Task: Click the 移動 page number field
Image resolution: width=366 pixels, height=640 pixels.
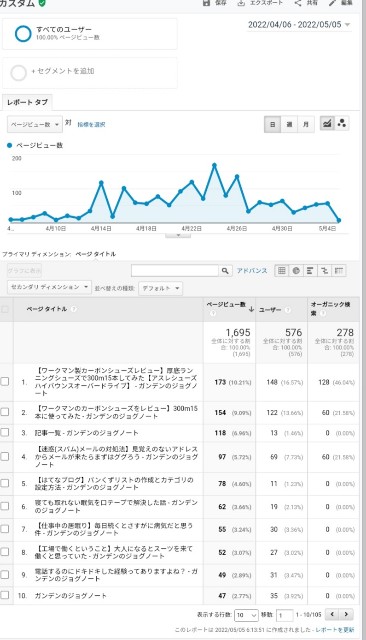Action: coord(285,615)
